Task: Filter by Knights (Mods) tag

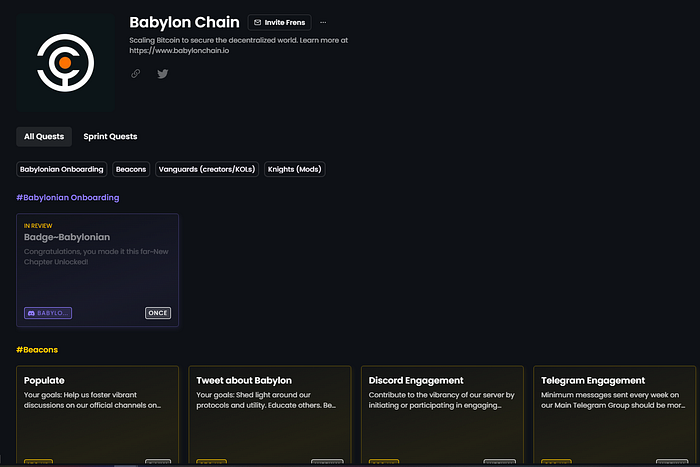Action: click(x=295, y=169)
